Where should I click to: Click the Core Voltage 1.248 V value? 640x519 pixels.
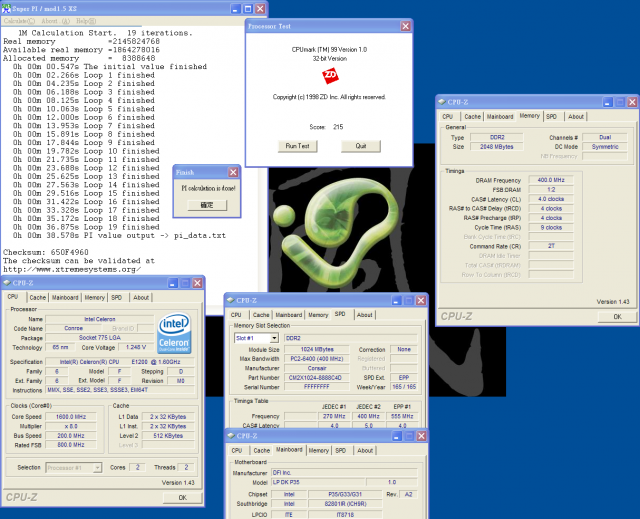click(136, 347)
